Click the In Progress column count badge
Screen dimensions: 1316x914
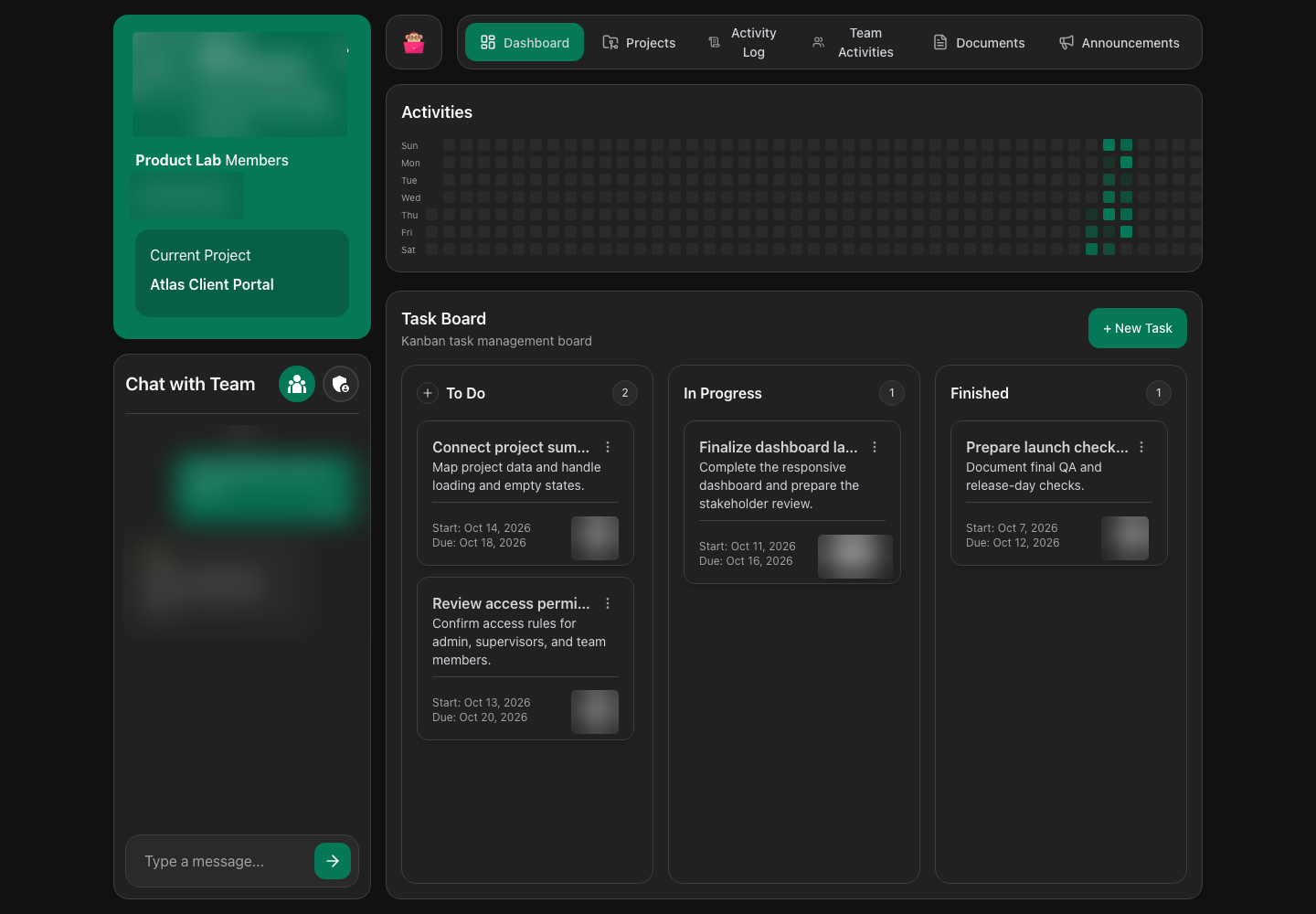892,393
